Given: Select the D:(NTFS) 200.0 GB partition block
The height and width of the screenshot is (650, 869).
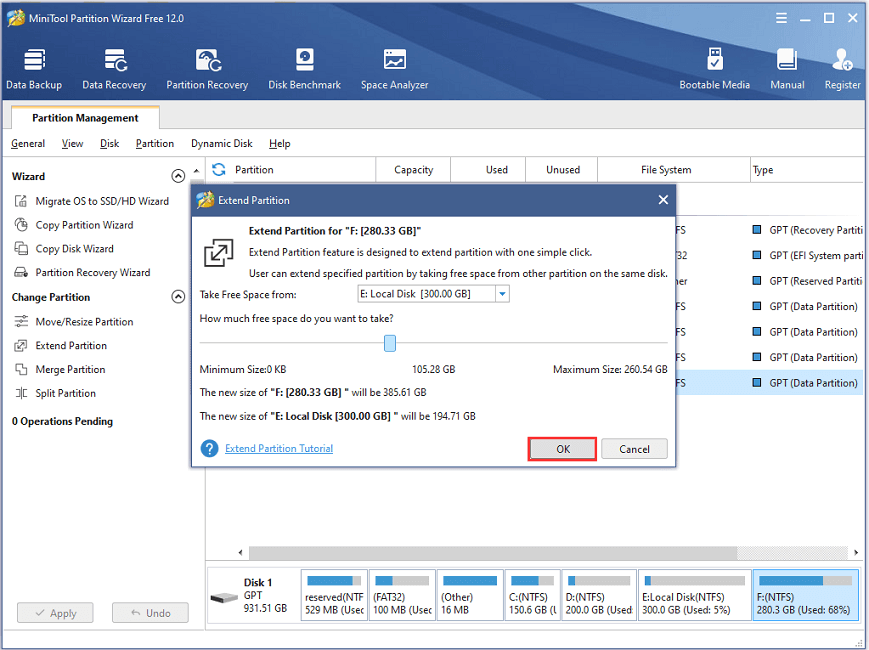Looking at the screenshot, I should [x=599, y=596].
